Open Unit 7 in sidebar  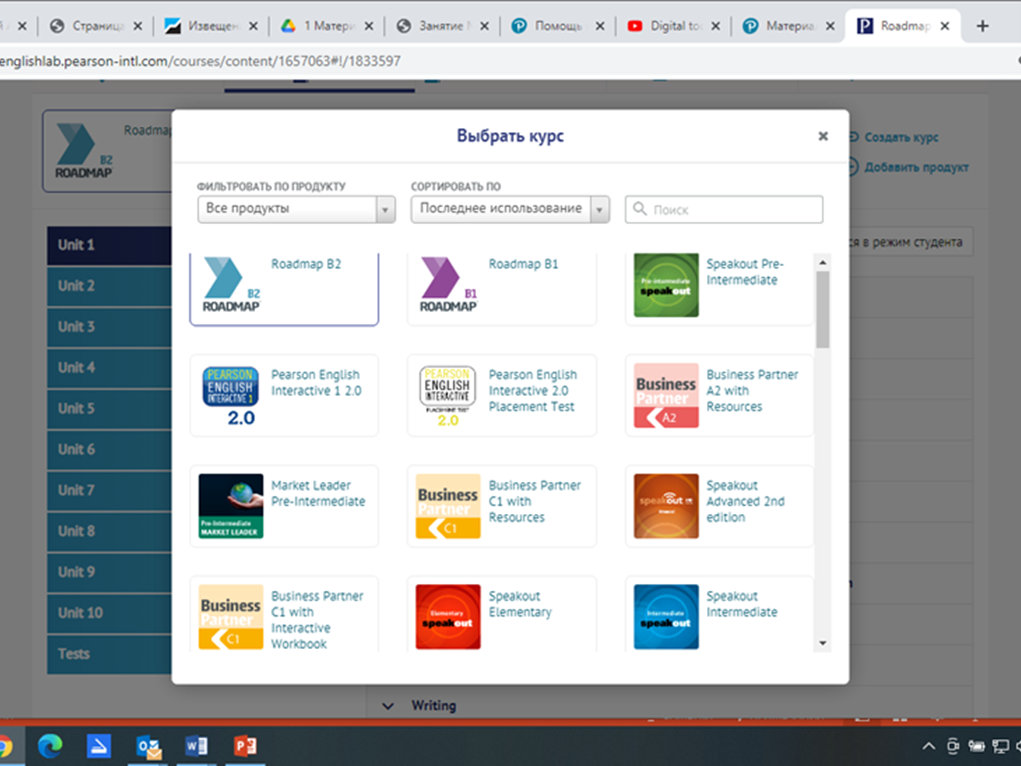pyautogui.click(x=109, y=490)
